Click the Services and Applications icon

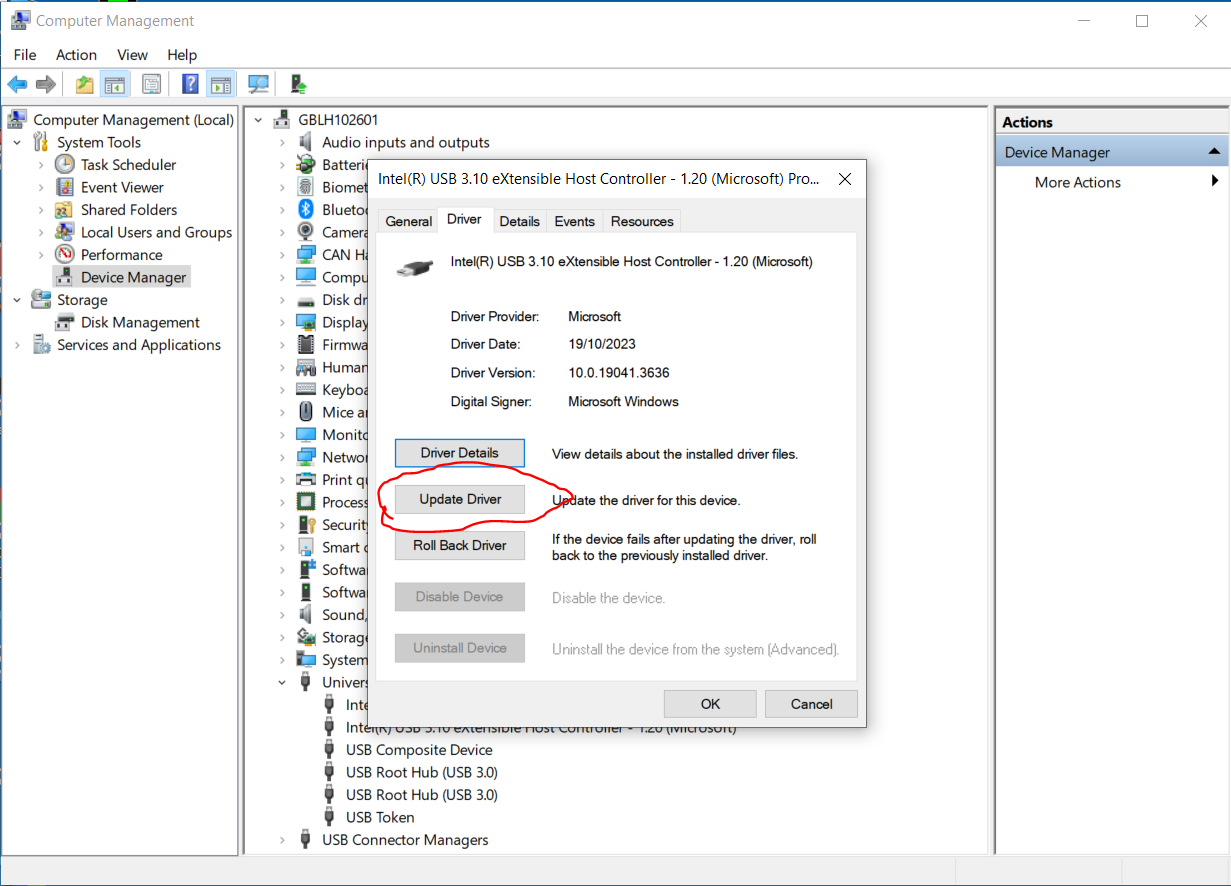pos(41,345)
